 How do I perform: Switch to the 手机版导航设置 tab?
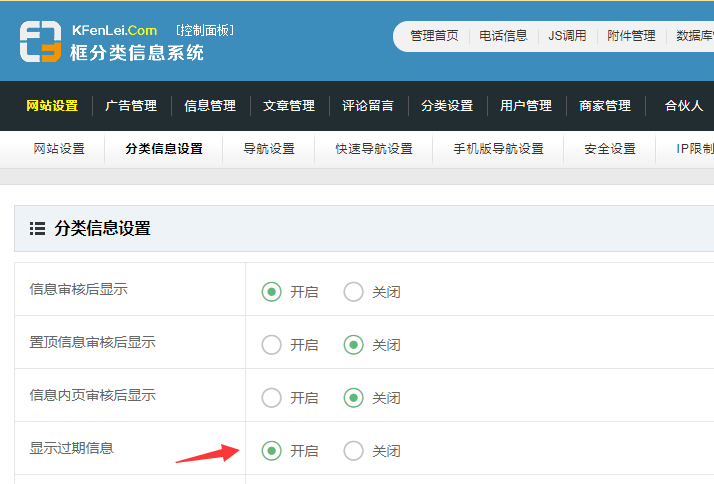pyautogui.click(x=498, y=149)
